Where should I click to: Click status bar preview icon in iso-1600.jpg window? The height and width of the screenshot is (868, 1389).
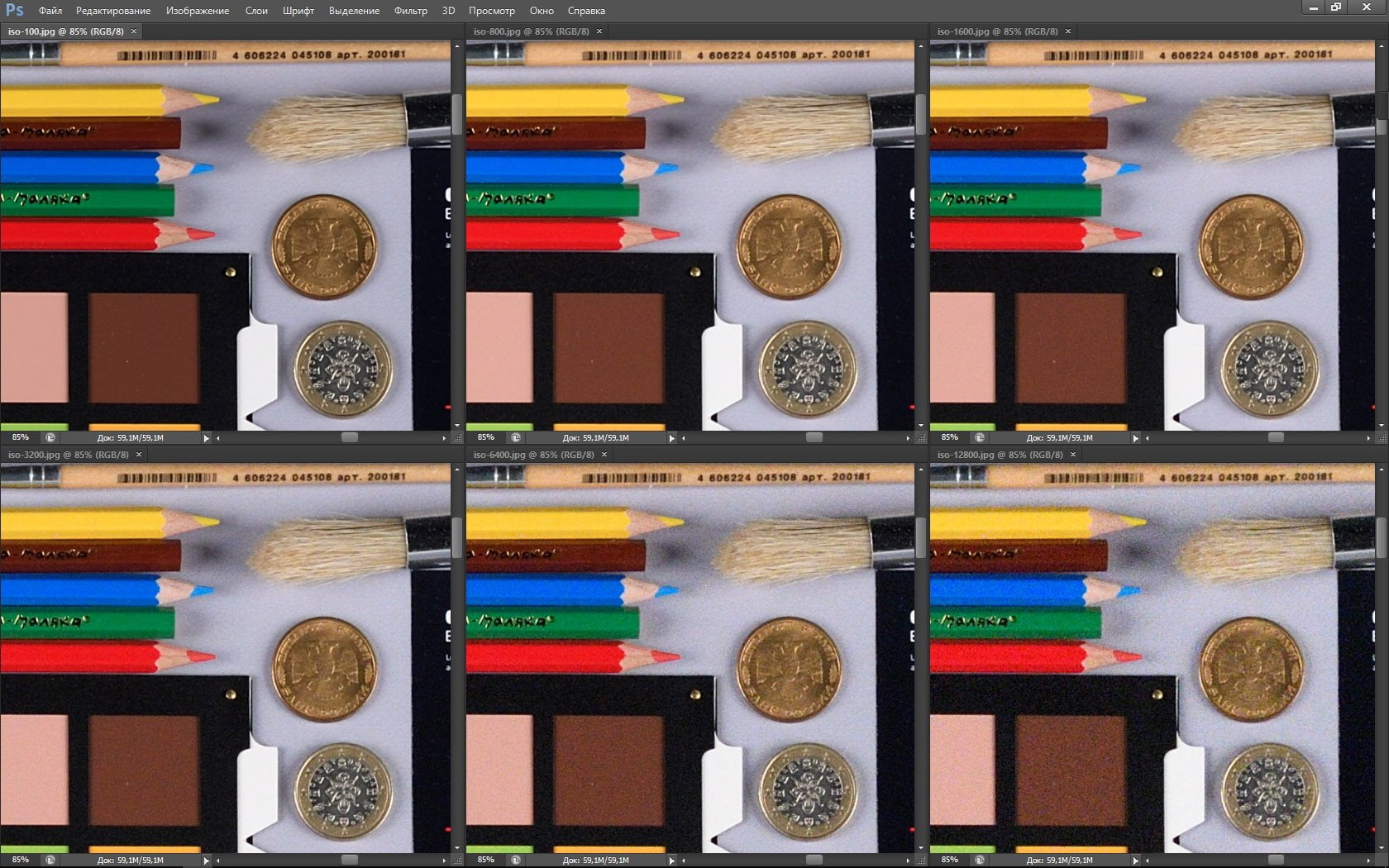[980, 437]
